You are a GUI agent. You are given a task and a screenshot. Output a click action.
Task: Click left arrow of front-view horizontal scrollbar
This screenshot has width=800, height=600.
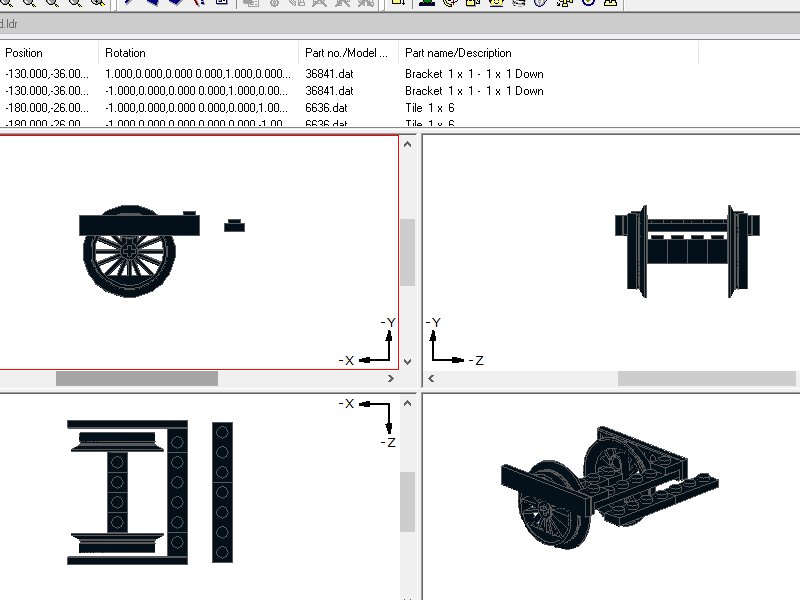pos(431,379)
